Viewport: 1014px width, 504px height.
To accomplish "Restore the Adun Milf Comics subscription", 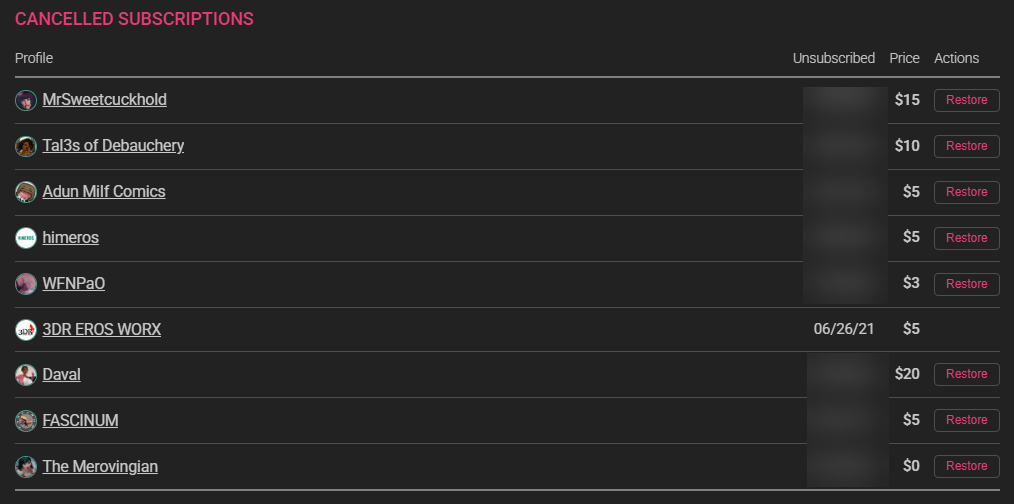I will point(966,192).
